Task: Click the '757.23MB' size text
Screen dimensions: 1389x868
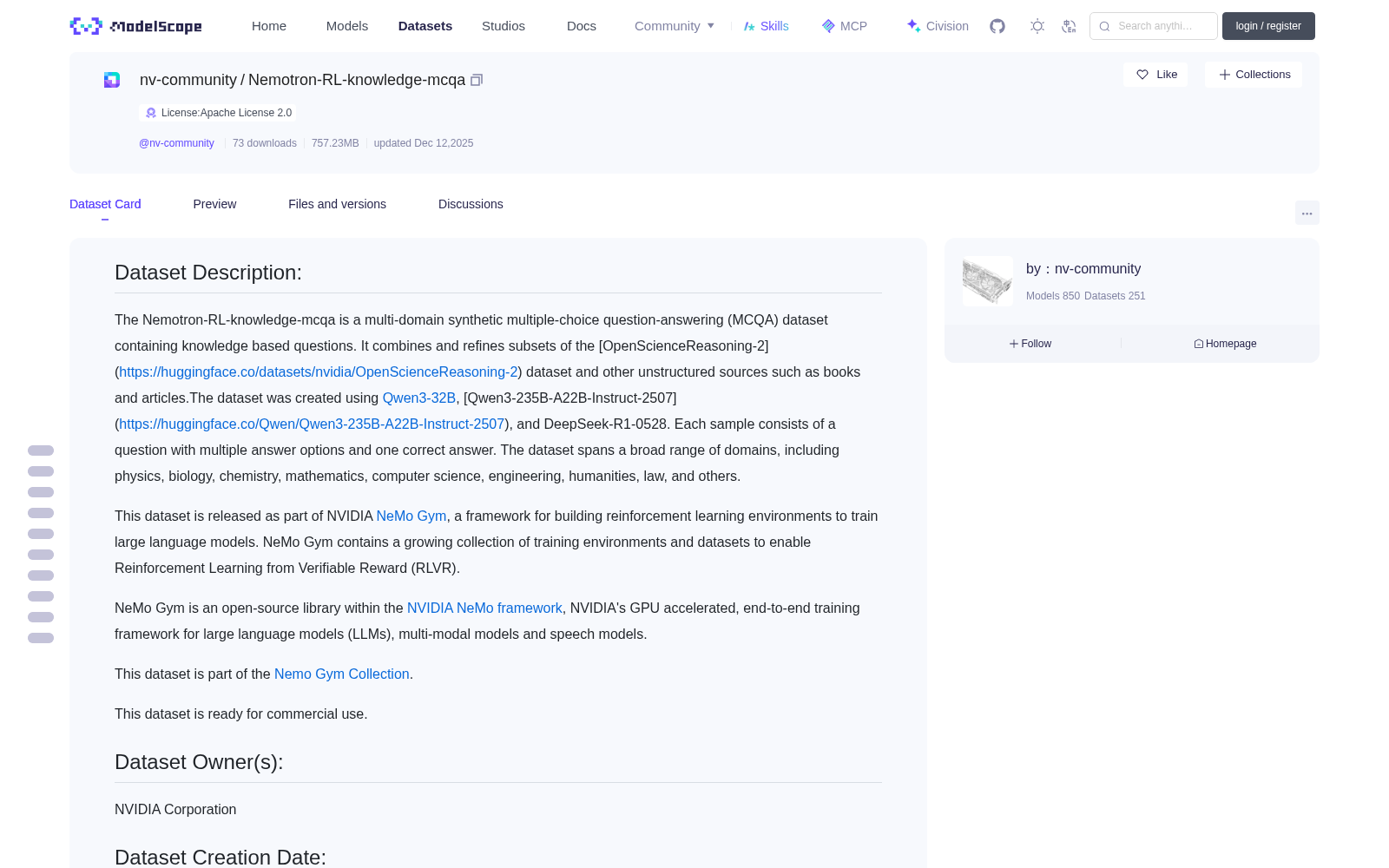Action: point(335,143)
